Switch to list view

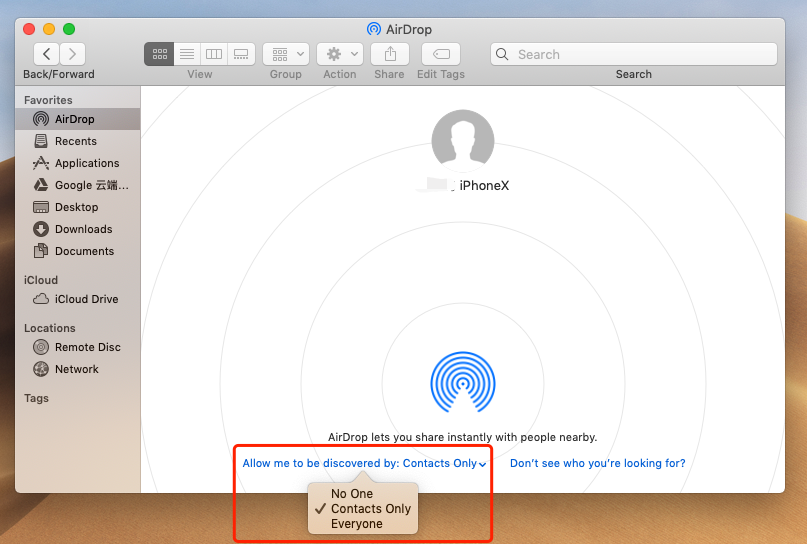coord(187,54)
